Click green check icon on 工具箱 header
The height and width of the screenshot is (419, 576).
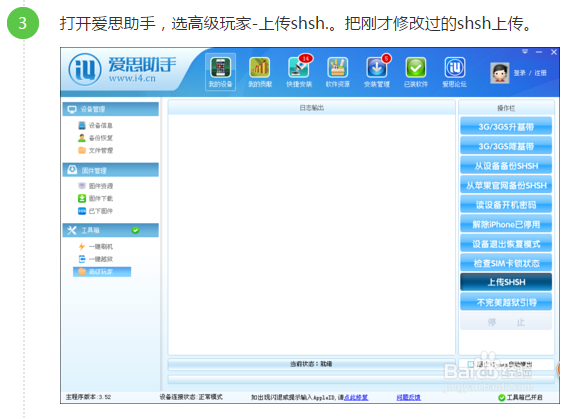(136, 230)
